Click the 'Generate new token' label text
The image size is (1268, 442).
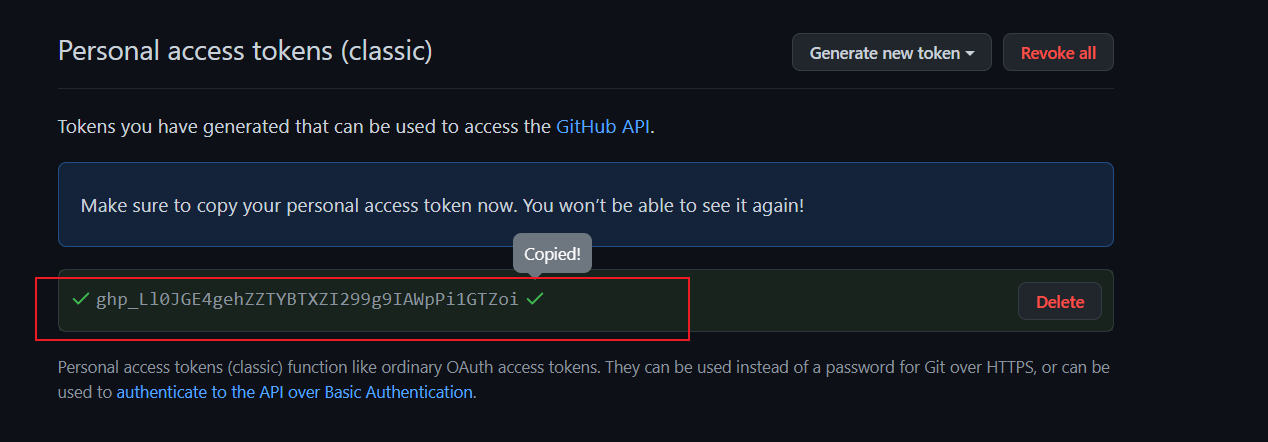pos(884,53)
